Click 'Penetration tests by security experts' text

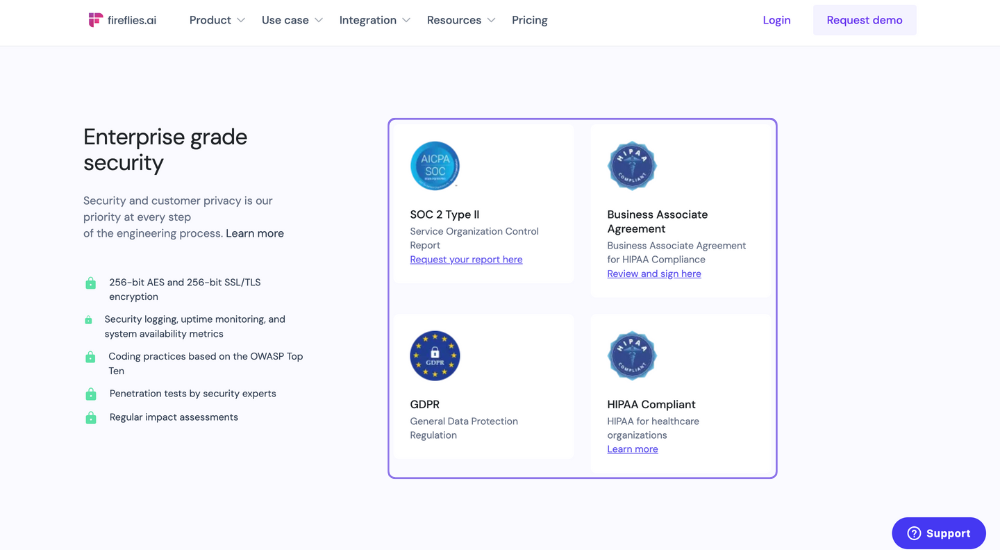[x=193, y=394]
